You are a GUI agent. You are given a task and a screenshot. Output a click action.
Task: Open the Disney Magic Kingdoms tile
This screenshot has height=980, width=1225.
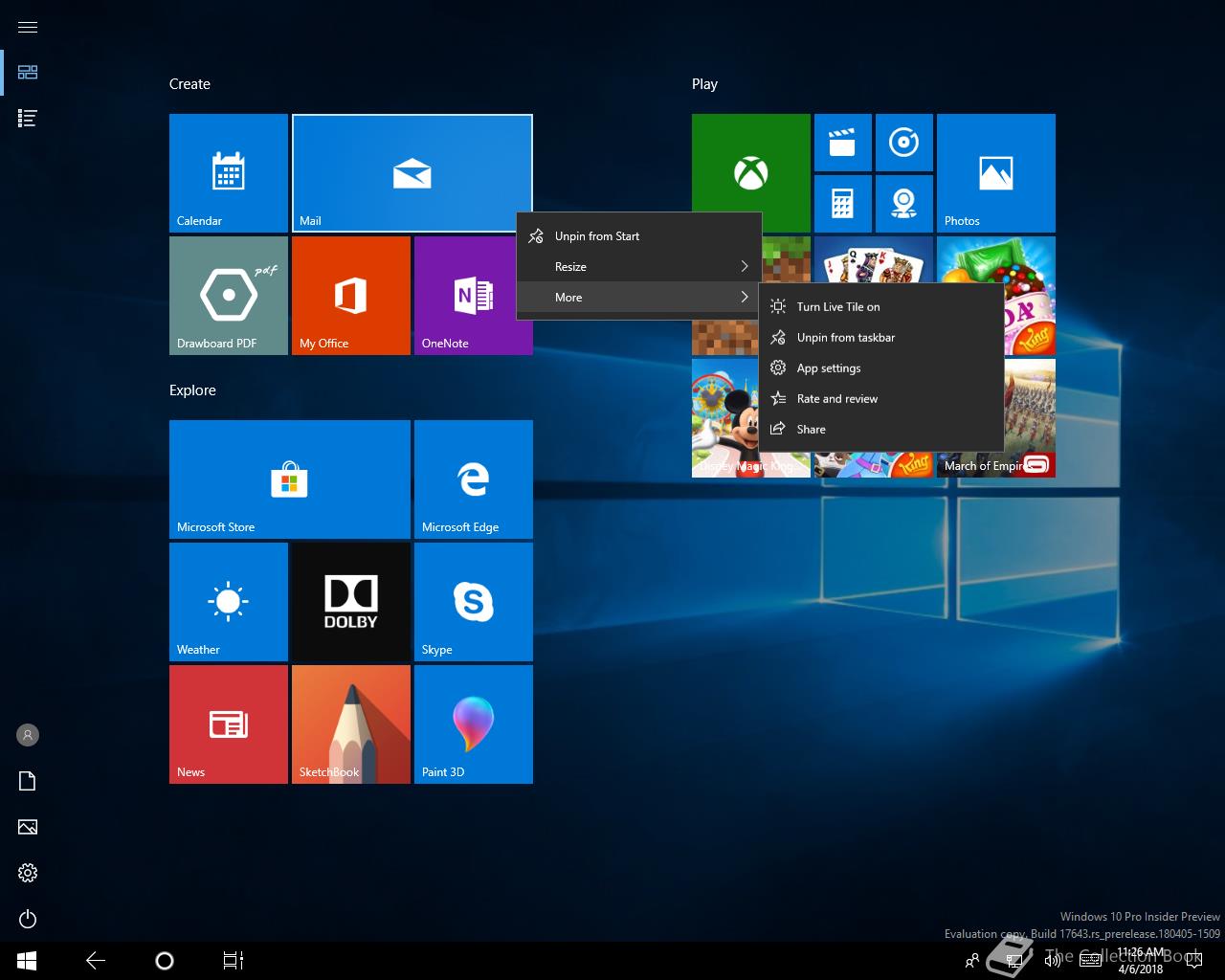click(724, 418)
